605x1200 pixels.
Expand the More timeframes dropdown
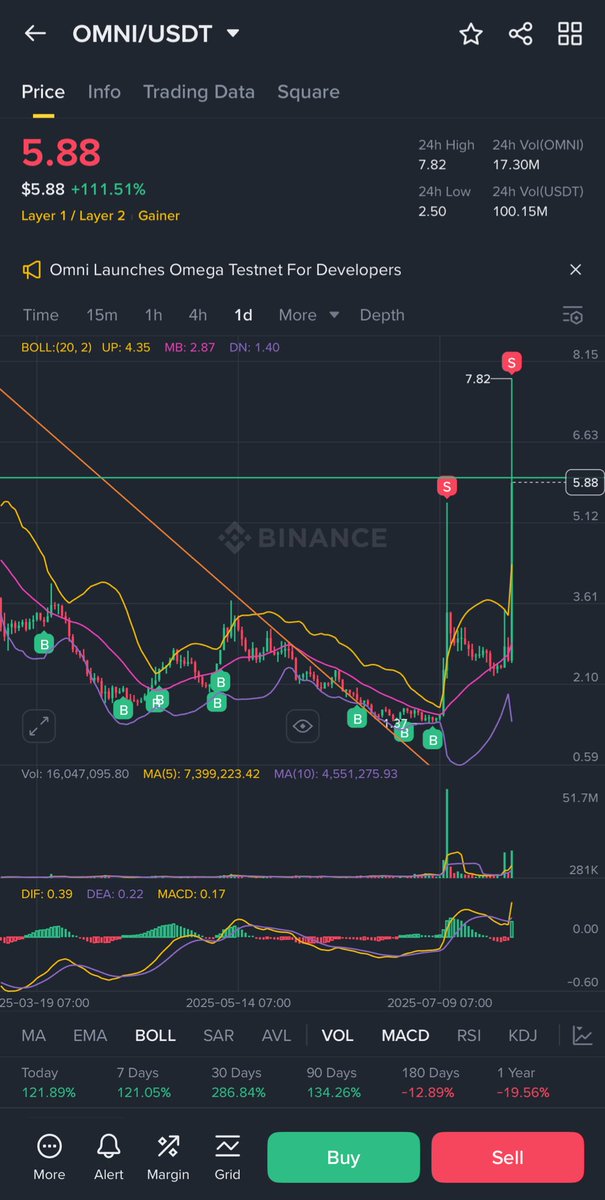pyautogui.click(x=308, y=315)
